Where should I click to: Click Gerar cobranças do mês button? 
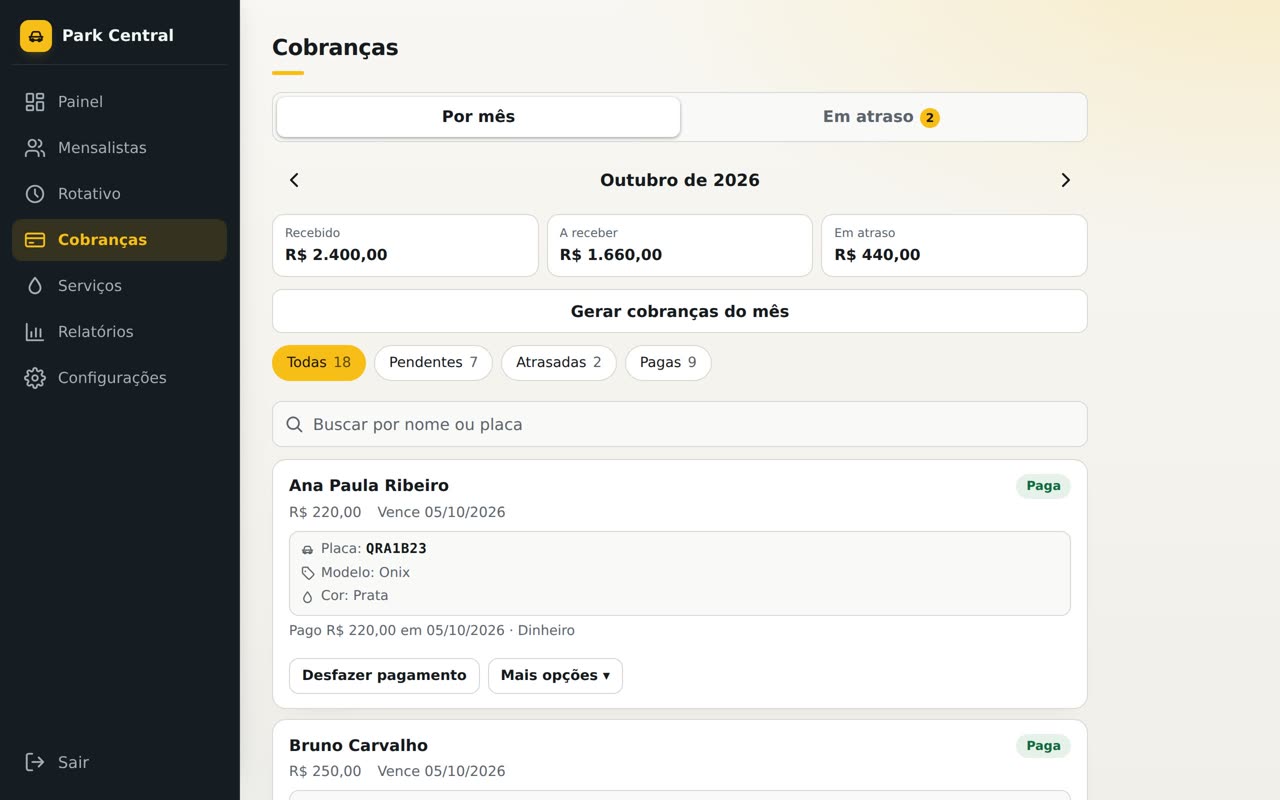click(x=680, y=311)
